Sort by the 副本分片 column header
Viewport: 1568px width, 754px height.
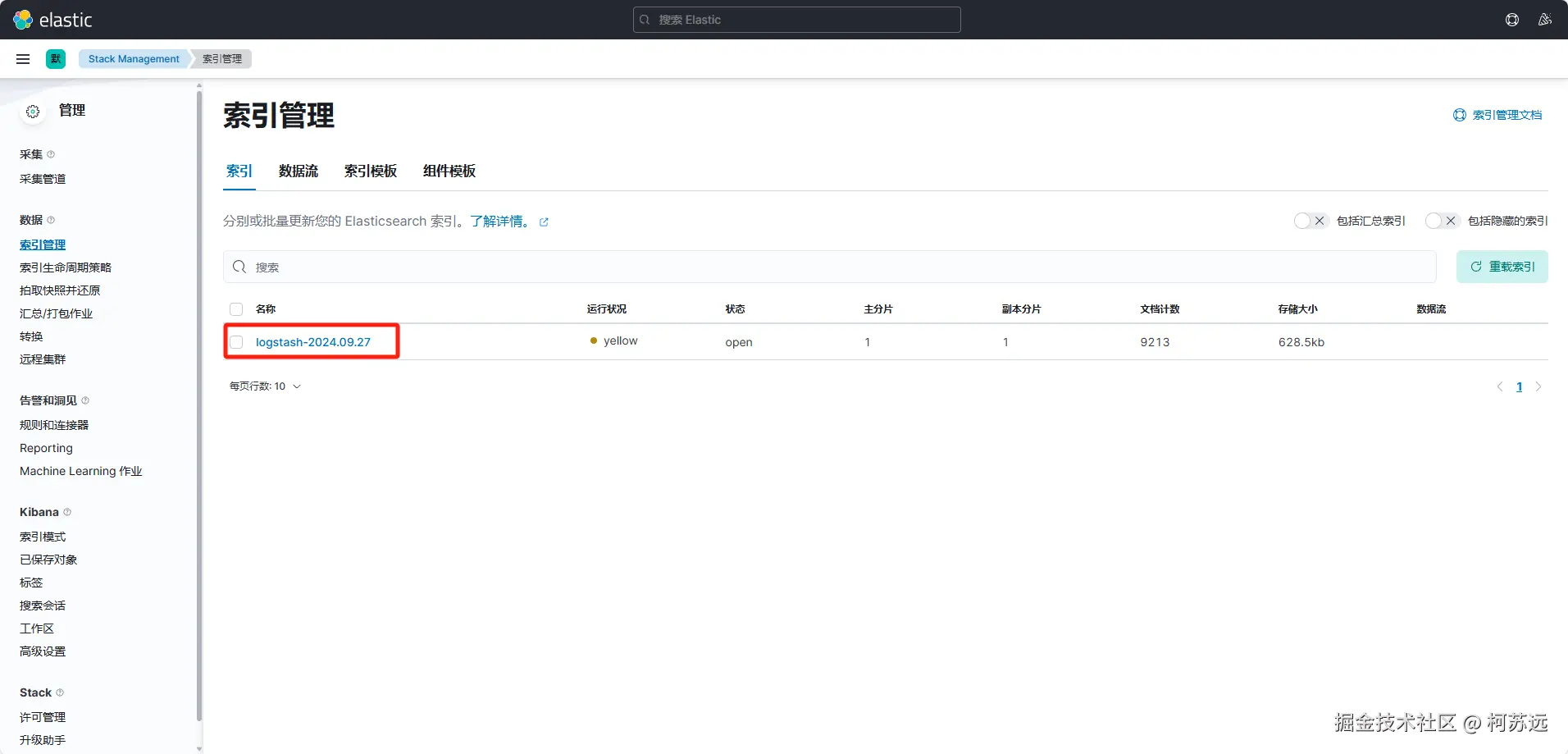[x=1022, y=309]
